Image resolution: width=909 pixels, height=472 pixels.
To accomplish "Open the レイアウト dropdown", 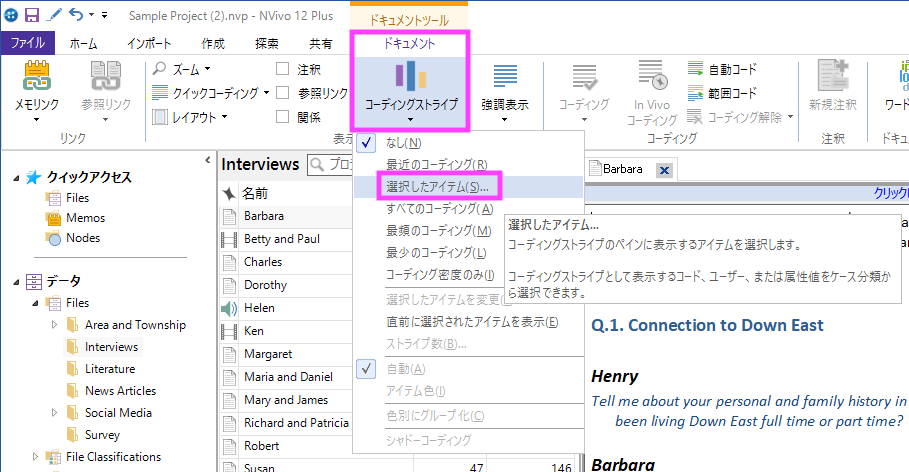I will 190,117.
